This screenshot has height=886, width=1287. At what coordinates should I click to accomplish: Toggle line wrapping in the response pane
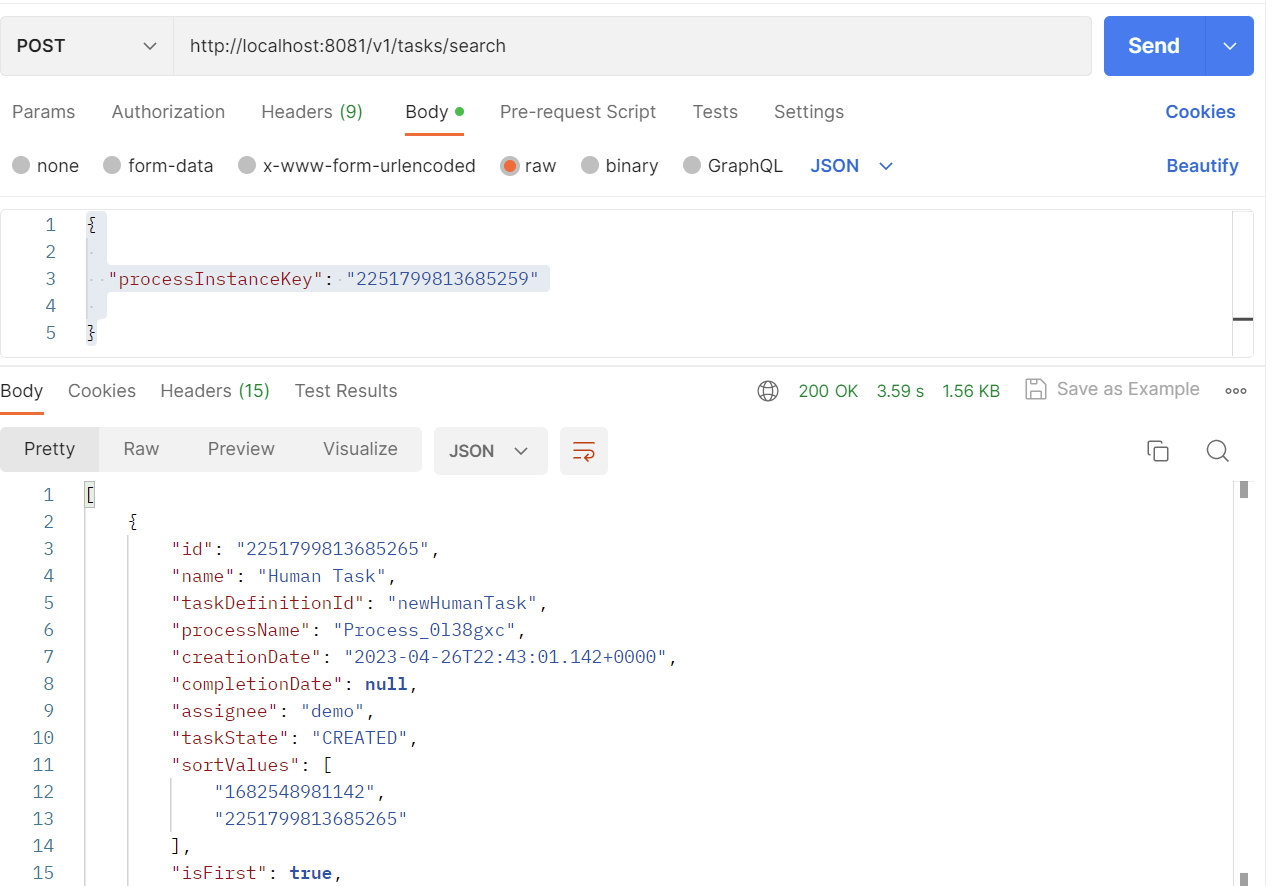tap(584, 451)
